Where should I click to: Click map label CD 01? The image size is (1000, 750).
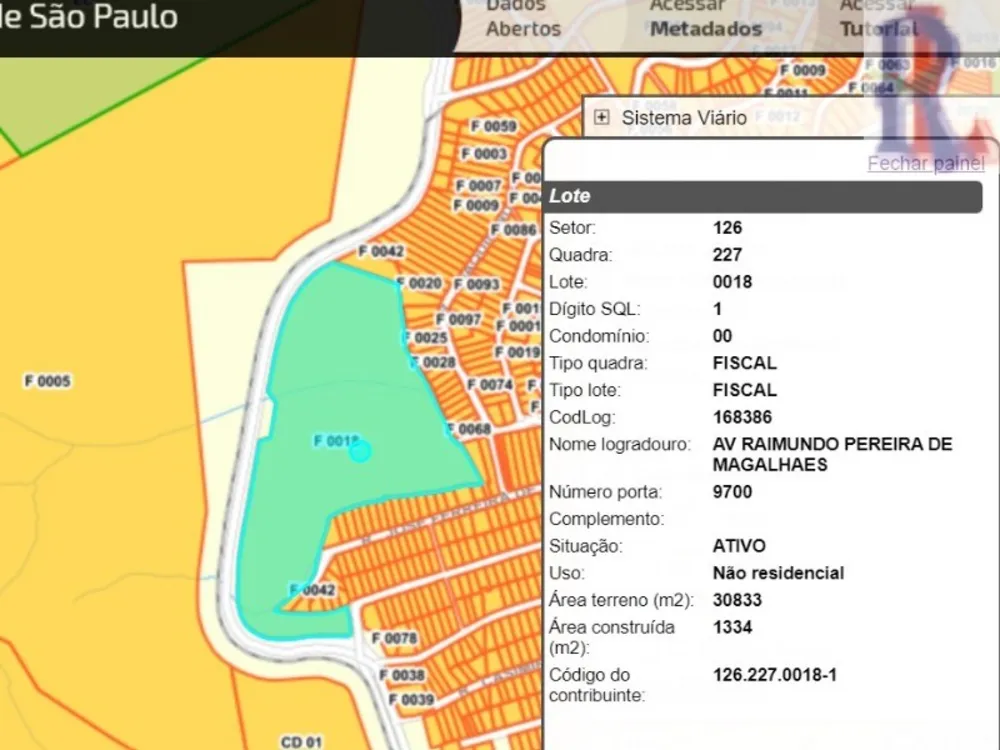pos(302,742)
